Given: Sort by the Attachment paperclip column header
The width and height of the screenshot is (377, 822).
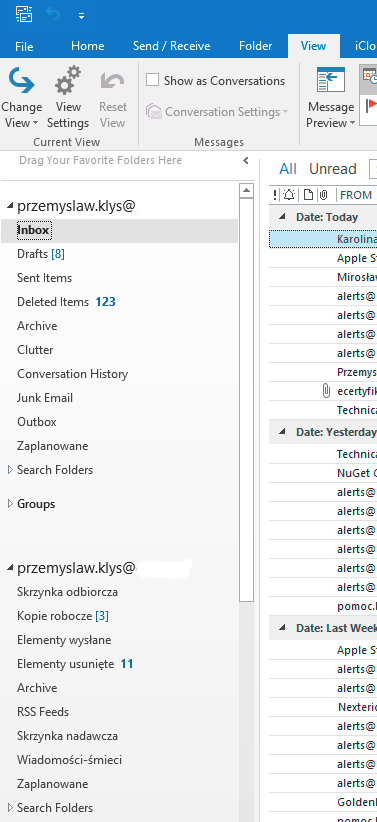Looking at the screenshot, I should [324, 195].
